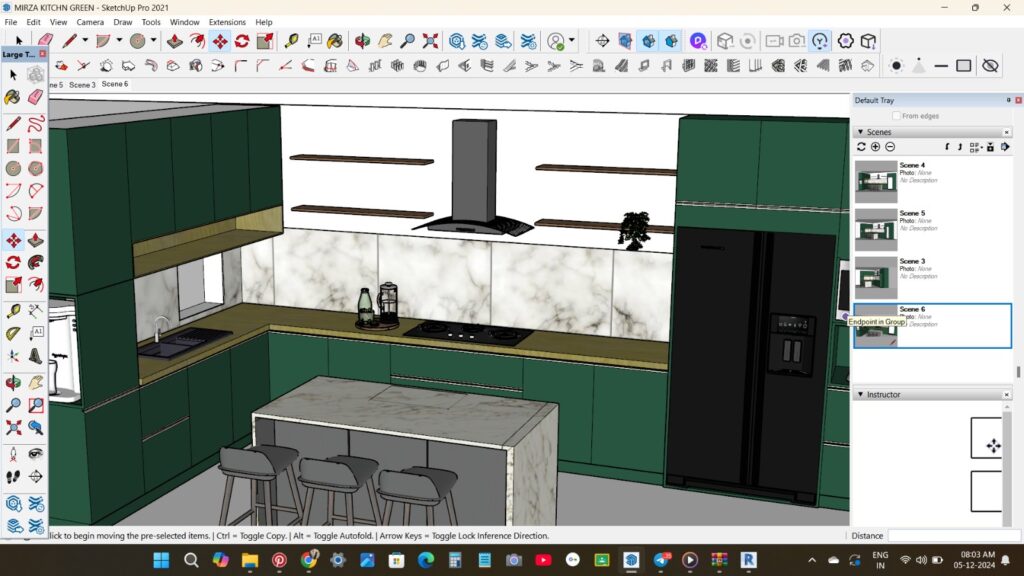Pin the Default Tray auto-hide icon
1024x576 pixels.
point(1008,100)
